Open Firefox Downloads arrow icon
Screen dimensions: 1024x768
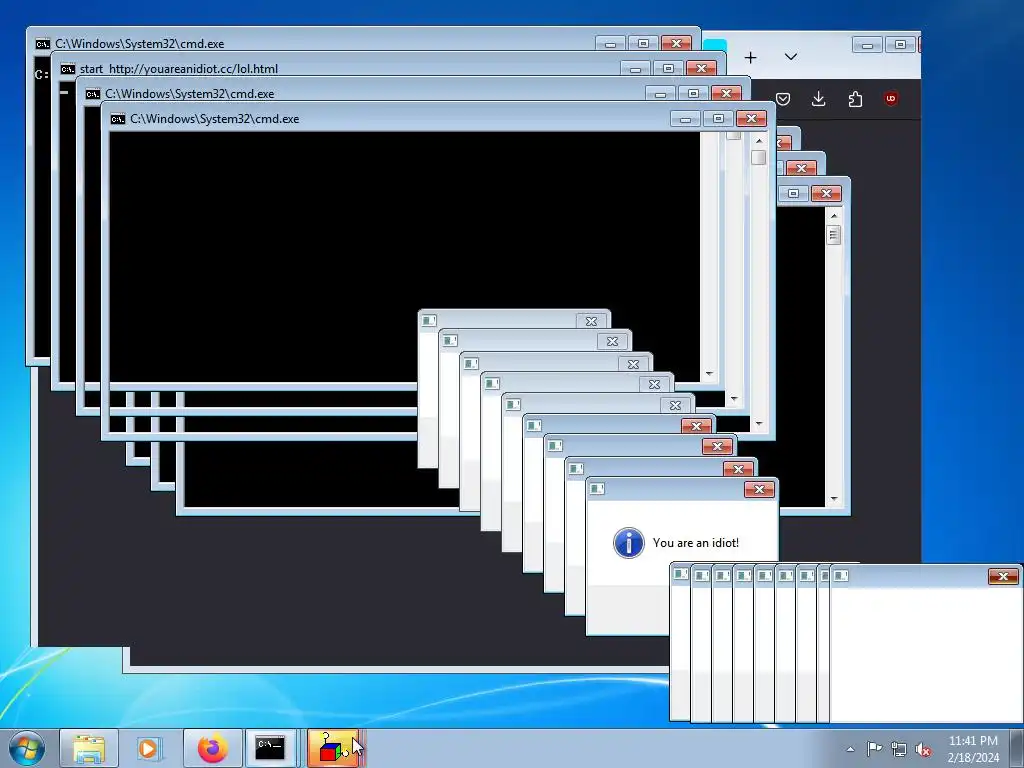coord(818,99)
